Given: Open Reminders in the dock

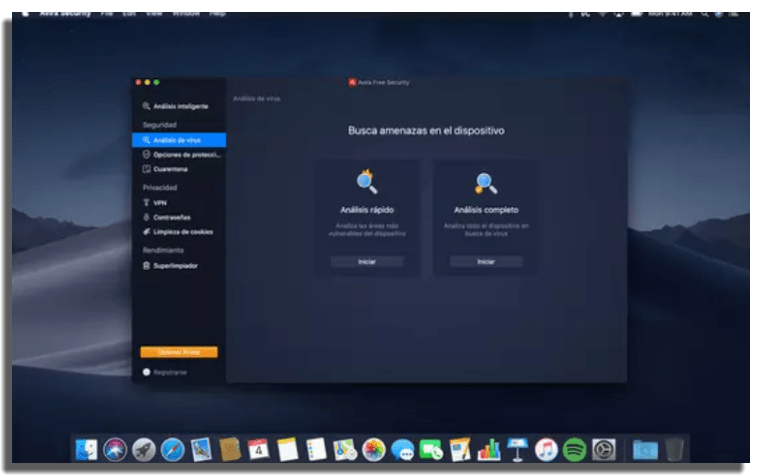Looking at the screenshot, I should [x=316, y=450].
